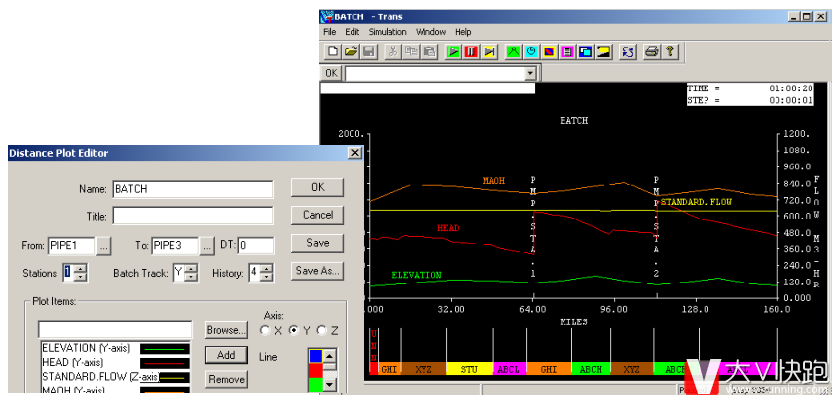Click ellipsis button next to To field
The height and width of the screenshot is (401, 838).
pyautogui.click(x=207, y=246)
